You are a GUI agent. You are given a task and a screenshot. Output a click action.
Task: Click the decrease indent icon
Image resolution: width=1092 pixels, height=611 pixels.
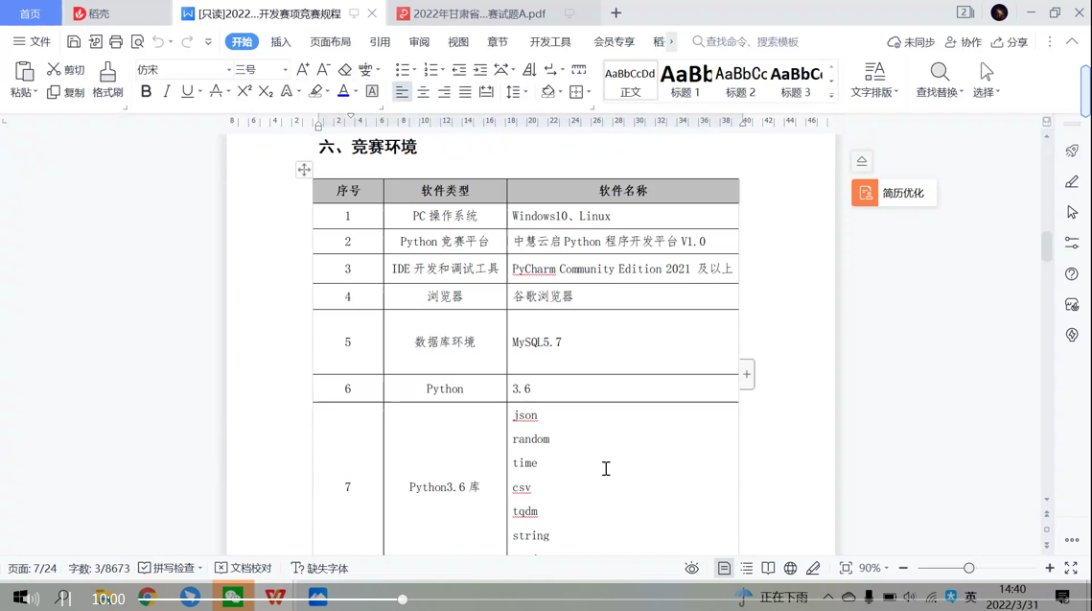pos(459,70)
